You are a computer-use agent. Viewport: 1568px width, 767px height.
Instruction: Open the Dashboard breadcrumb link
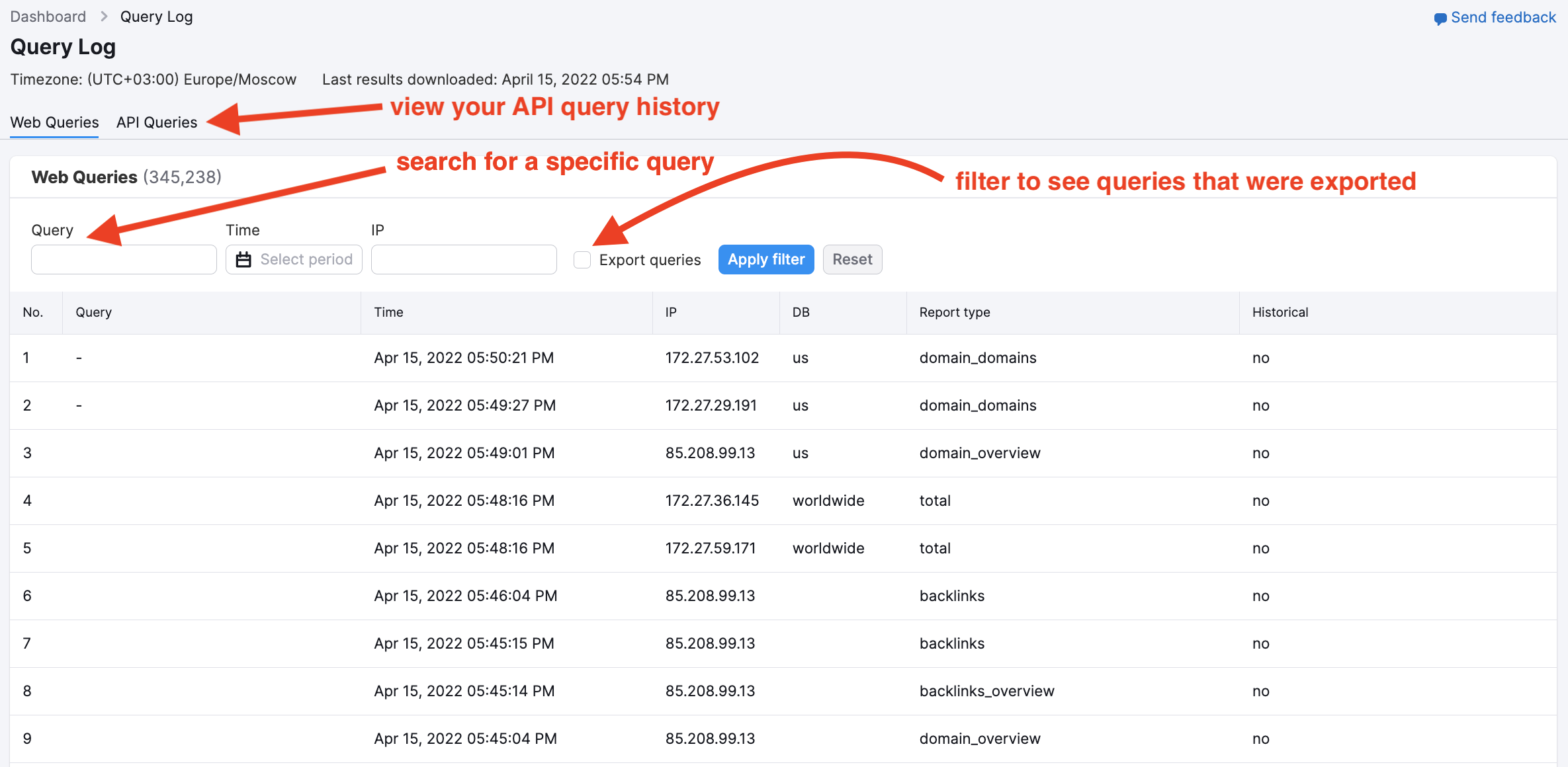48,17
